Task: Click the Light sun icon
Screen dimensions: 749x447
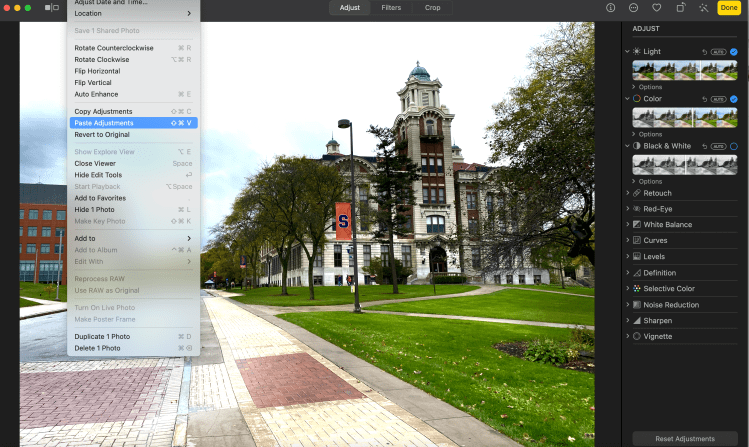Action: 637,51
